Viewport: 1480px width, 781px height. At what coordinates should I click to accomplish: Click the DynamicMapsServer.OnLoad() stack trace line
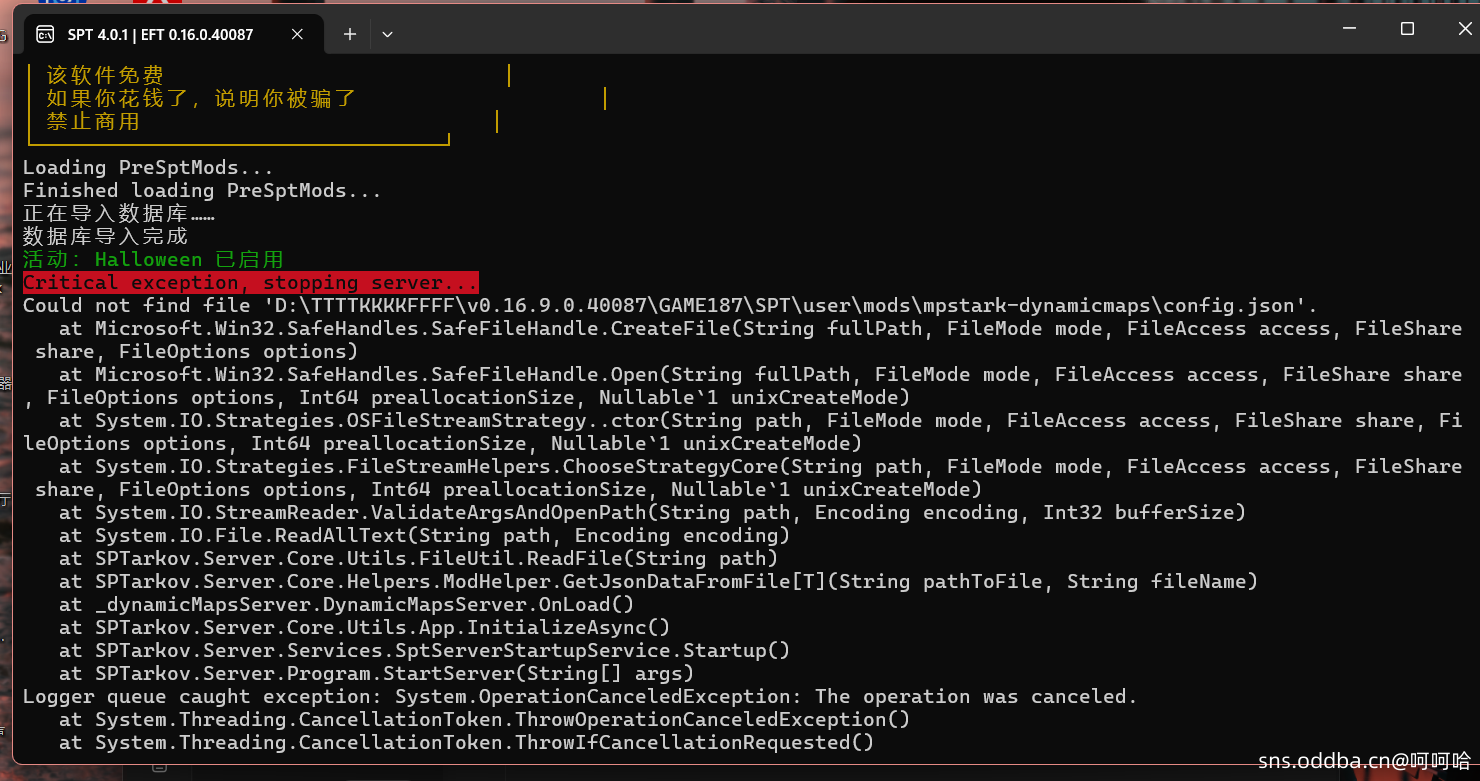click(x=346, y=604)
